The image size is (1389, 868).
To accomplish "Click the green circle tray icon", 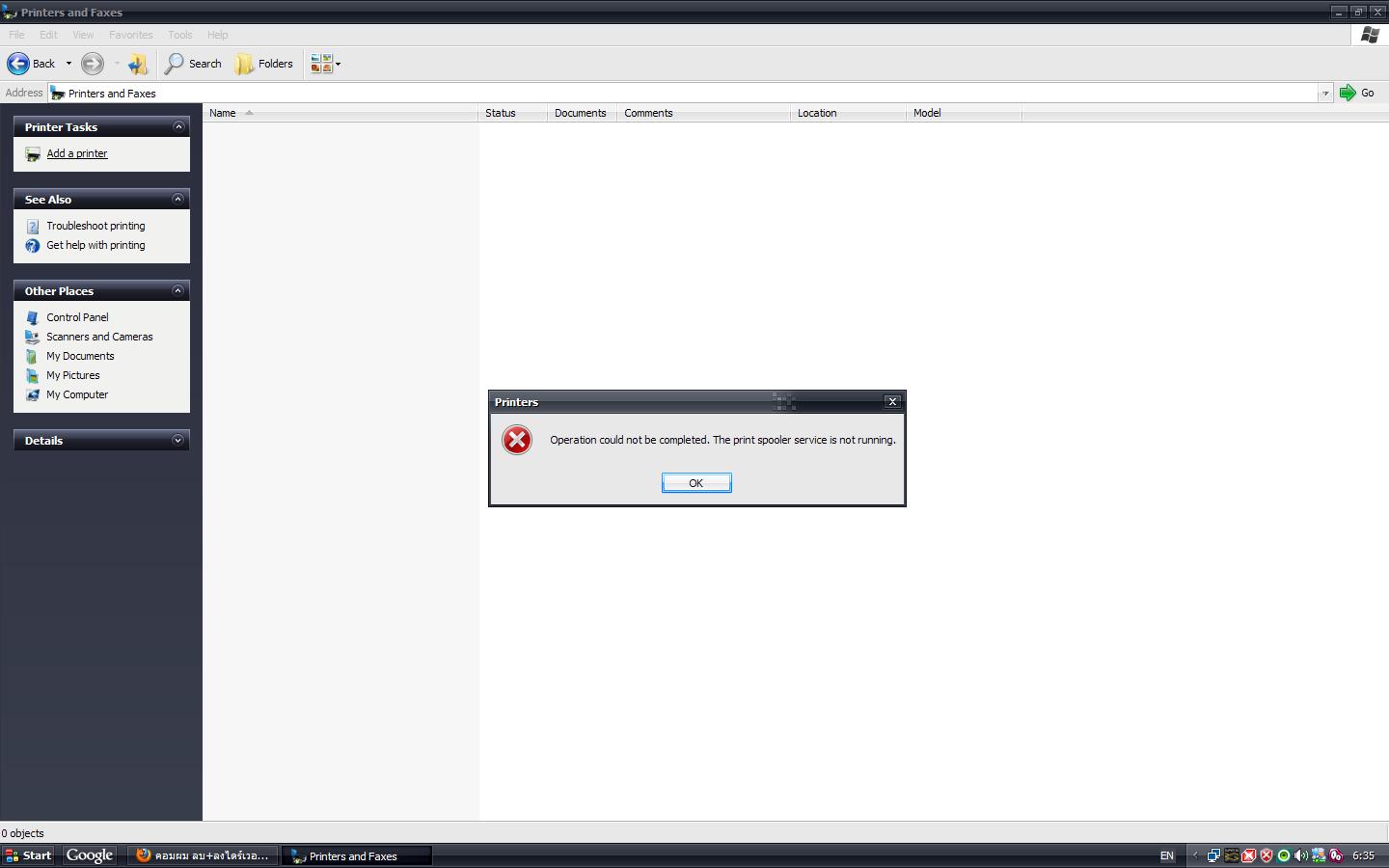I will coord(1284,855).
